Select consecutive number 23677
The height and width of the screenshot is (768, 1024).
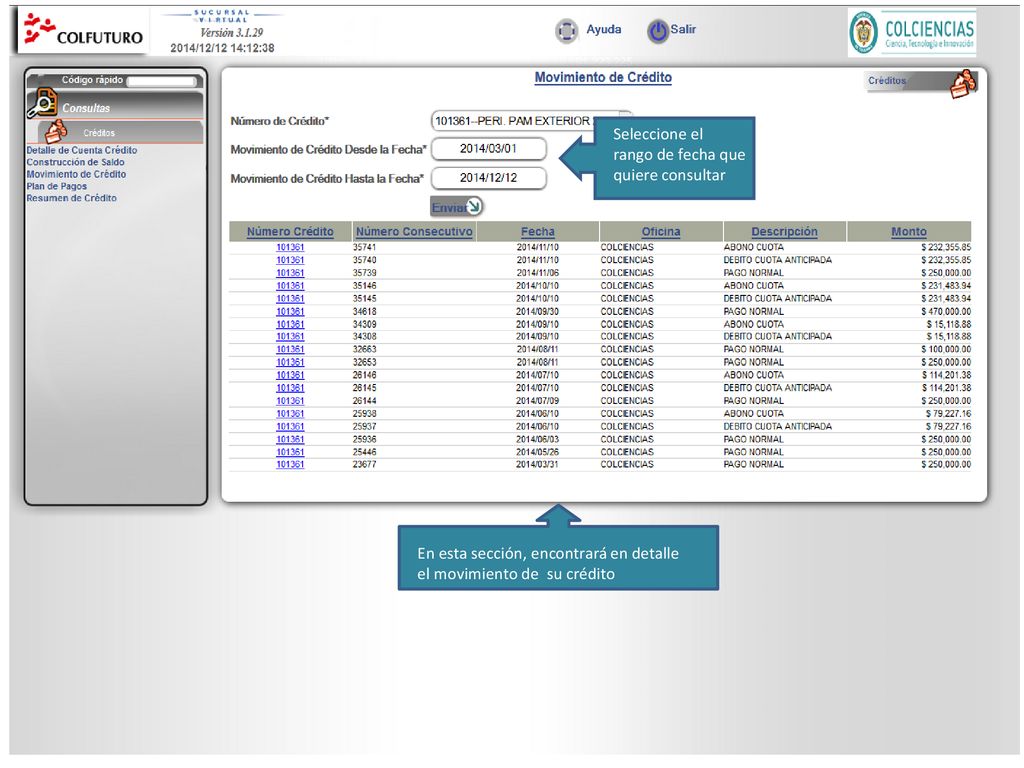pos(364,464)
